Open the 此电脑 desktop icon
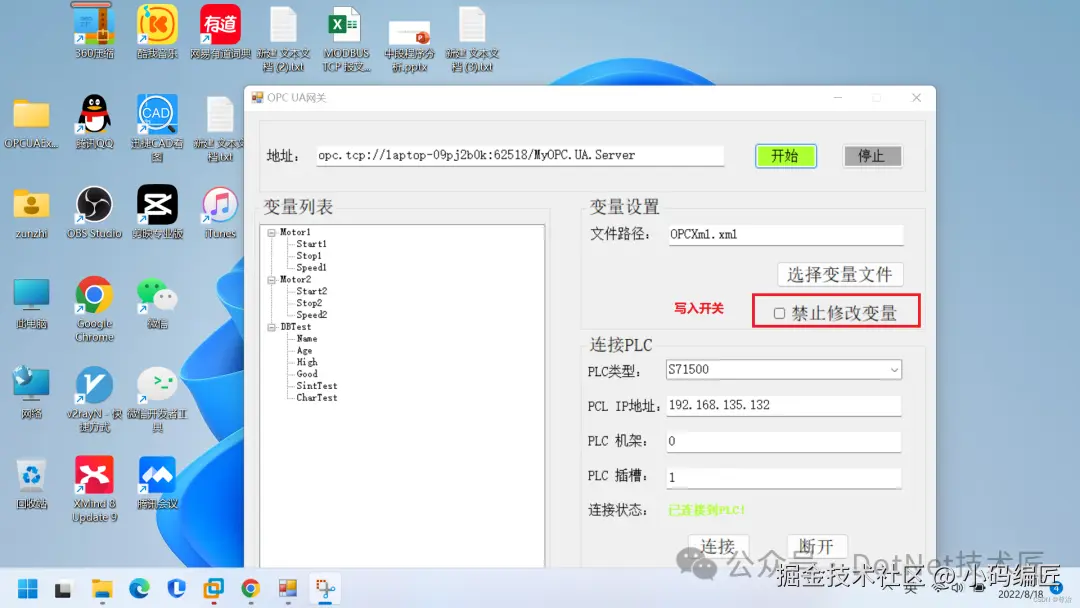This screenshot has width=1080, height=608. click(31, 302)
